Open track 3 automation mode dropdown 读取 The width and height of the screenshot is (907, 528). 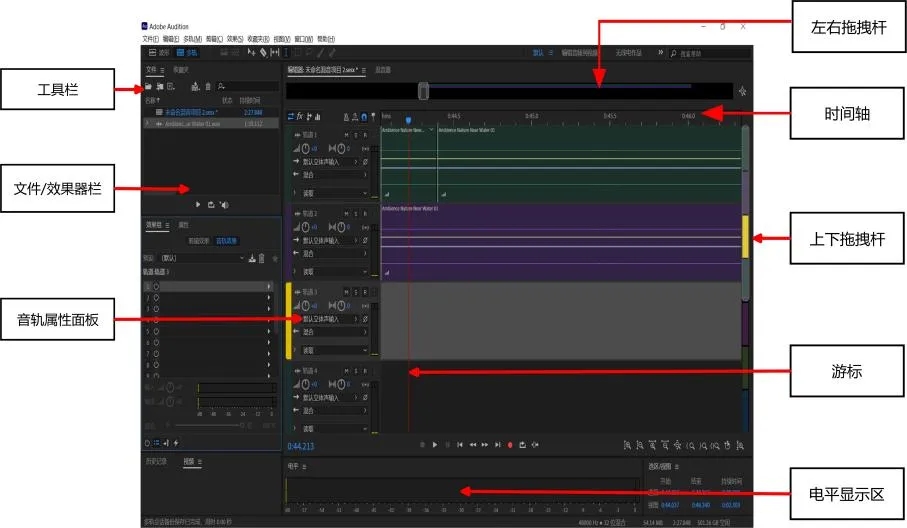tap(329, 350)
